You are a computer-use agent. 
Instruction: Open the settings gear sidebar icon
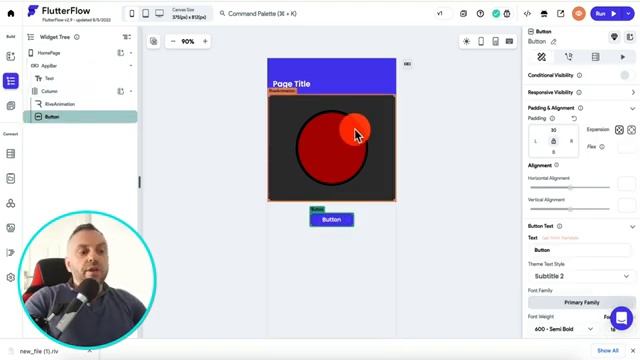coord(11,278)
